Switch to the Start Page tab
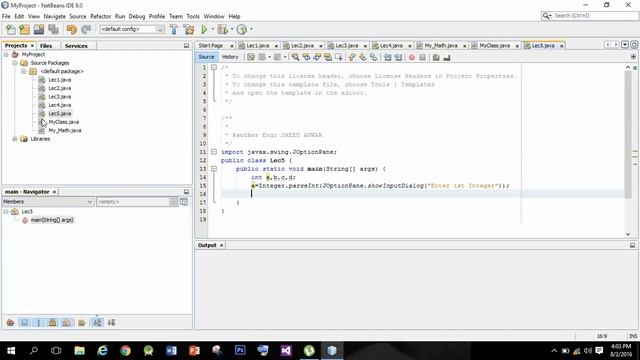Image resolution: width=640 pixels, height=360 pixels. pyautogui.click(x=211, y=46)
